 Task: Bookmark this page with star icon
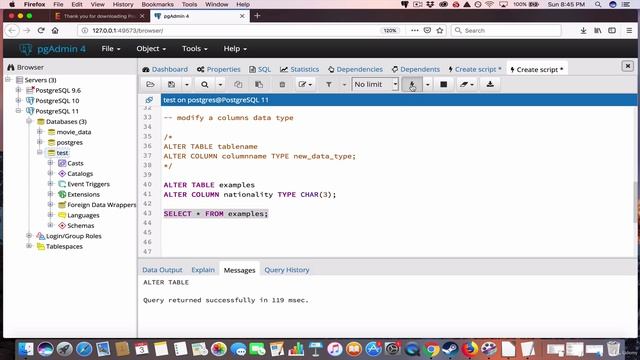(x=440, y=31)
